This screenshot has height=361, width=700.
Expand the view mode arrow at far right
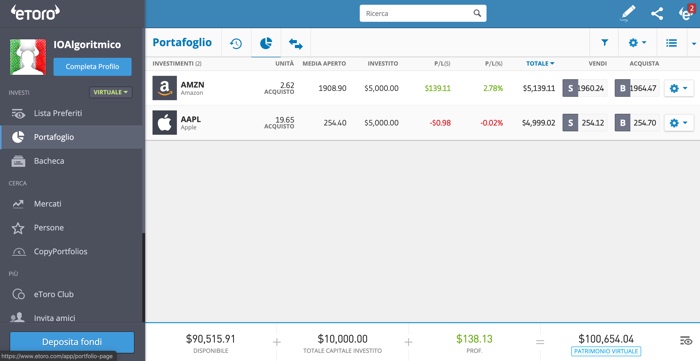coord(694,43)
